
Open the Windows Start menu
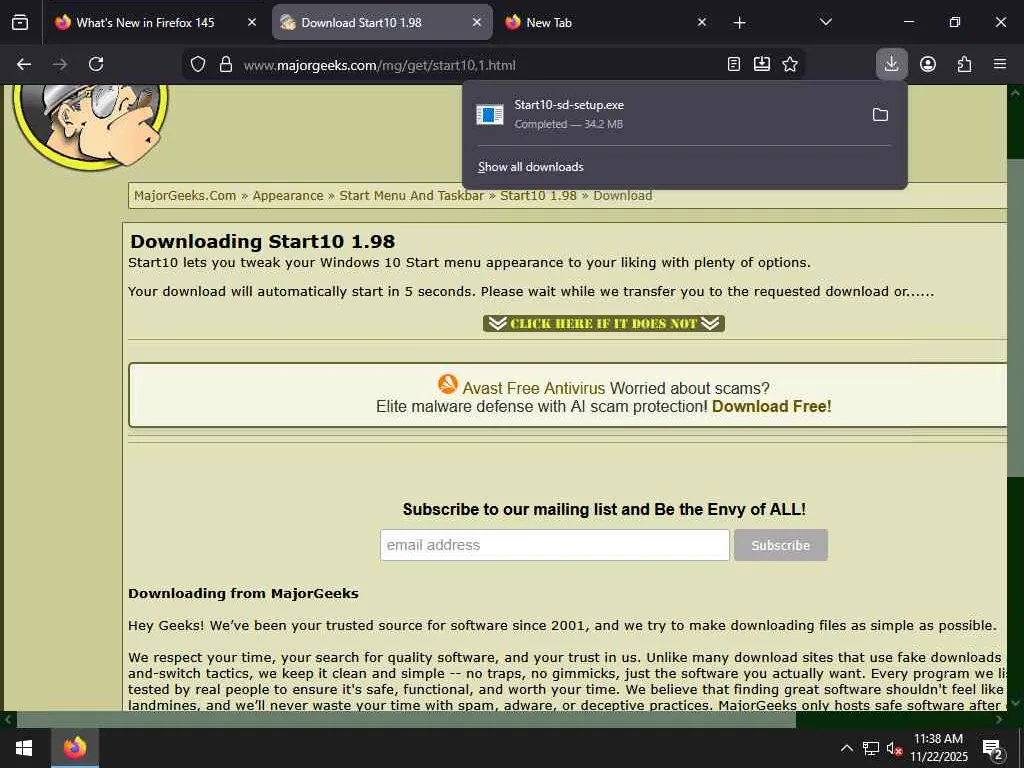[24, 748]
